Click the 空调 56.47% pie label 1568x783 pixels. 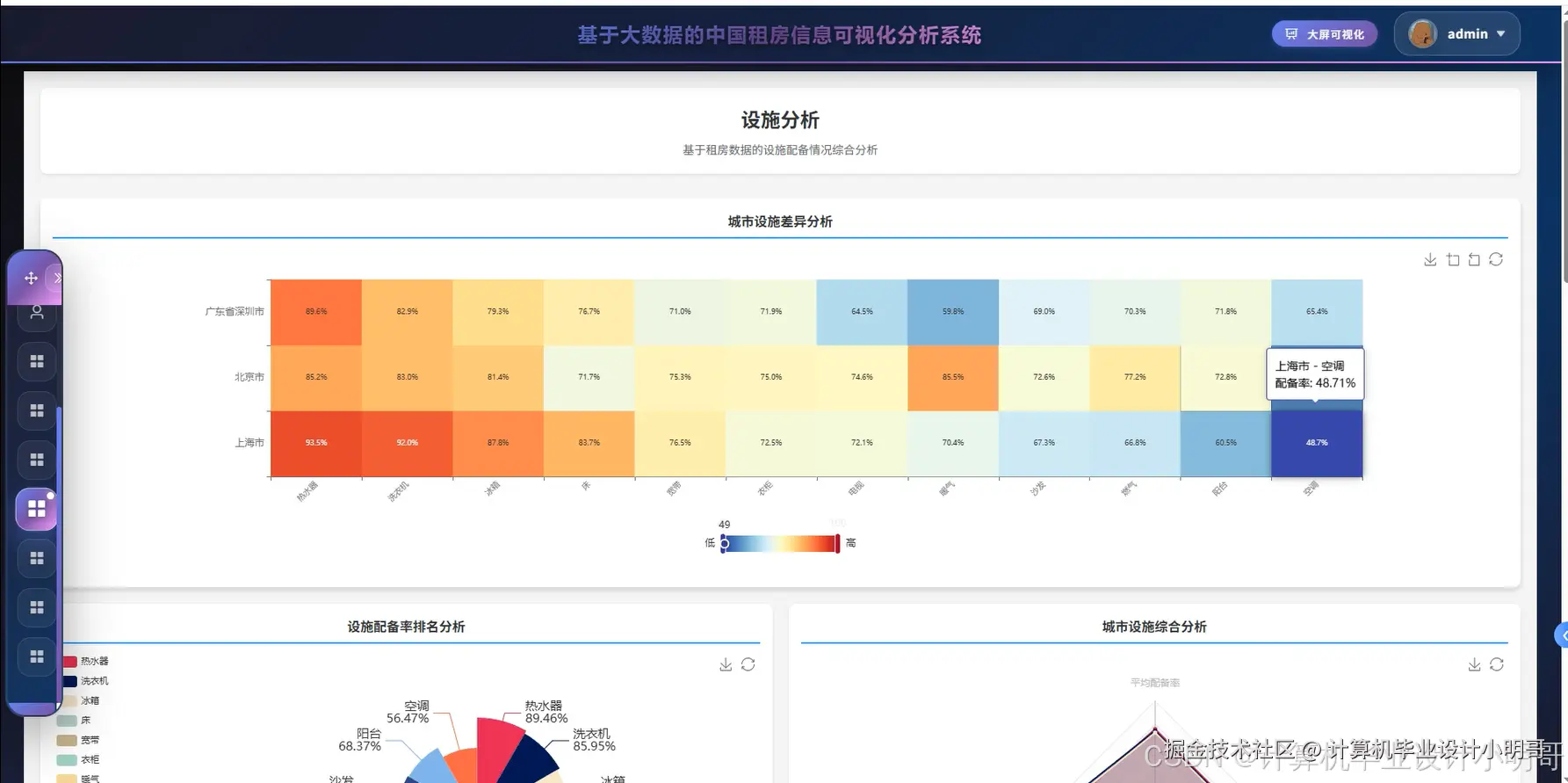pos(408,712)
